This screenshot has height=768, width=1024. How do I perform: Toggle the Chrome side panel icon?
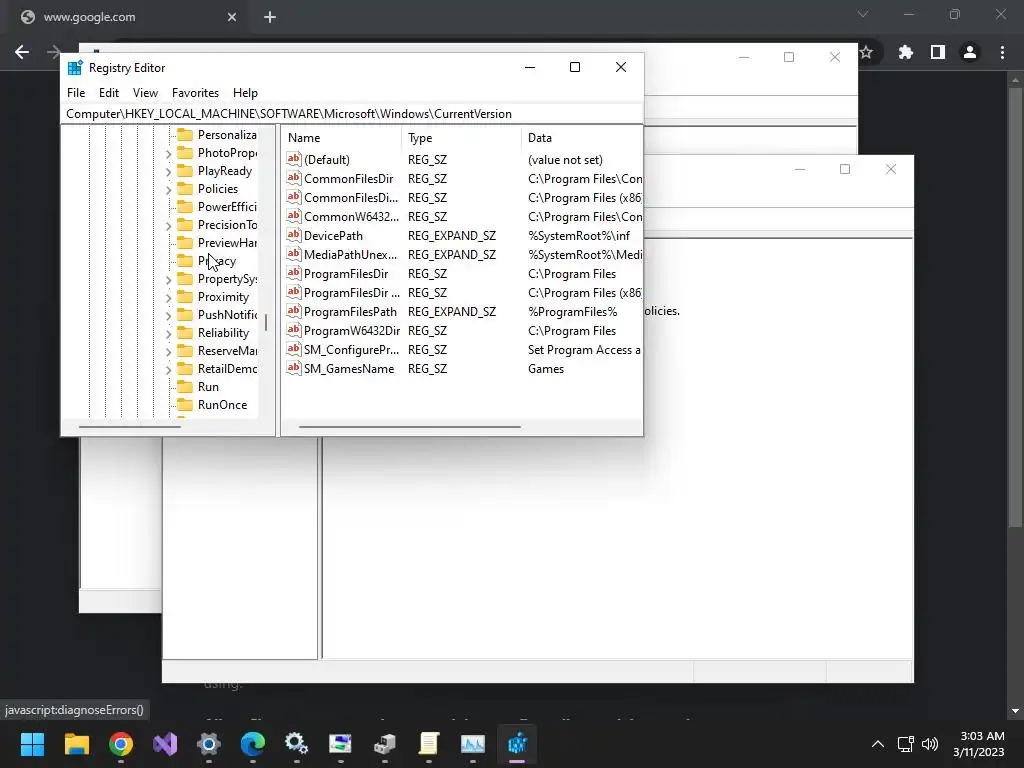pyautogui.click(x=938, y=52)
